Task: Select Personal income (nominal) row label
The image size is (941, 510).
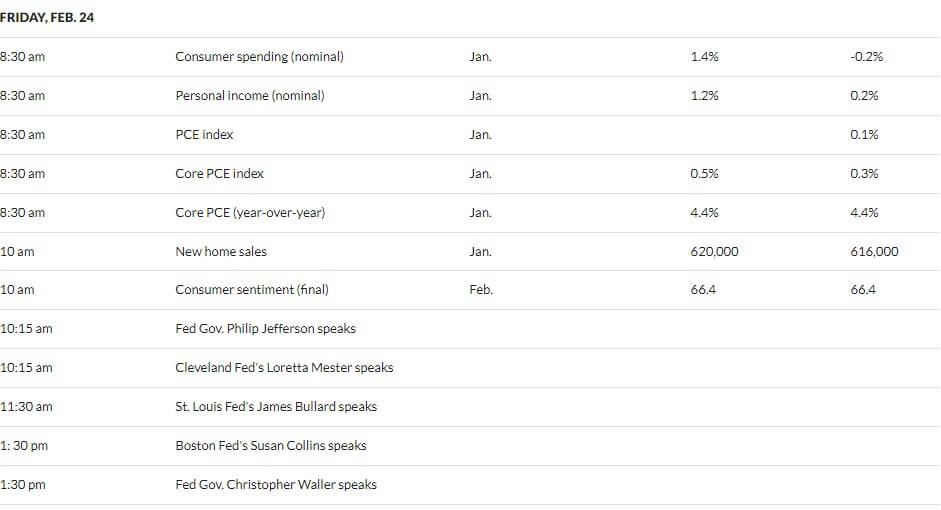Action: coord(250,95)
